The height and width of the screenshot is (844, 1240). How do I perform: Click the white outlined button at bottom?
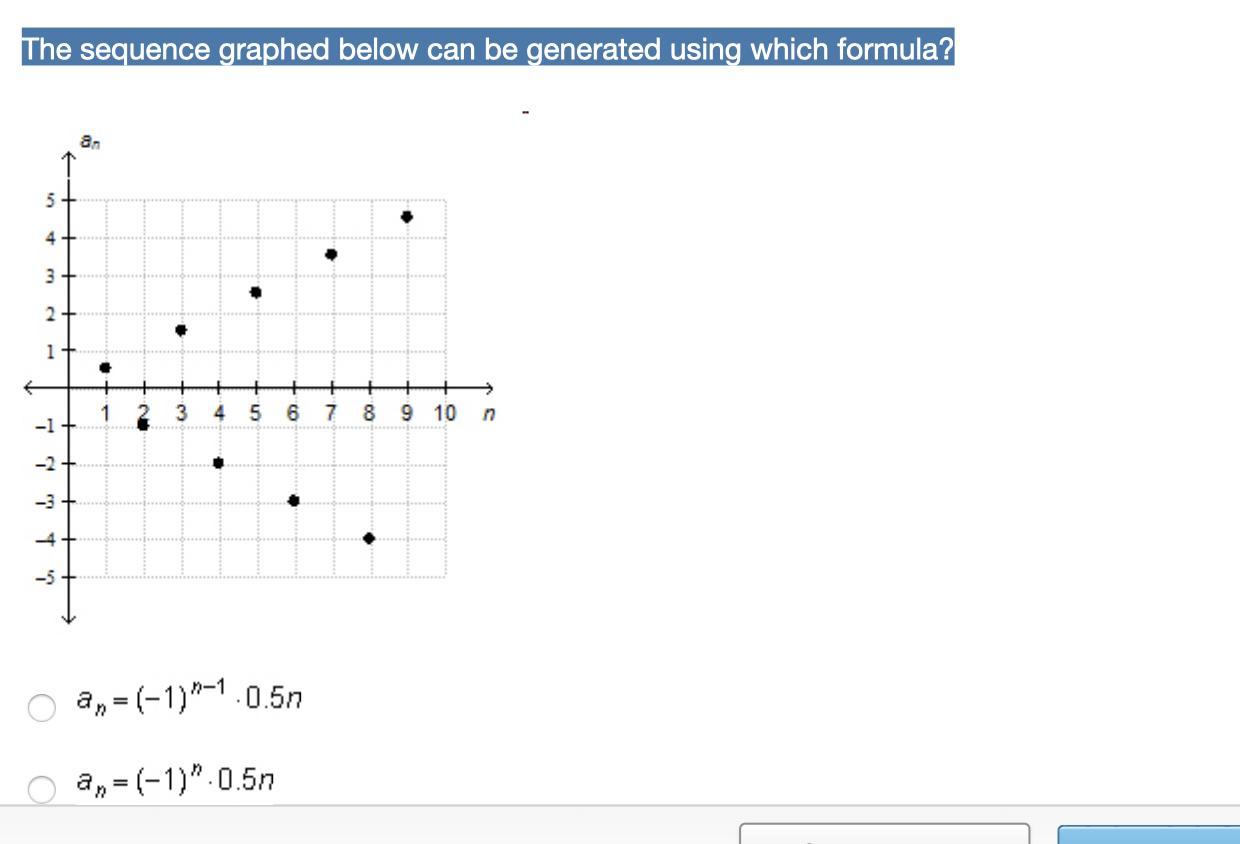(x=884, y=834)
